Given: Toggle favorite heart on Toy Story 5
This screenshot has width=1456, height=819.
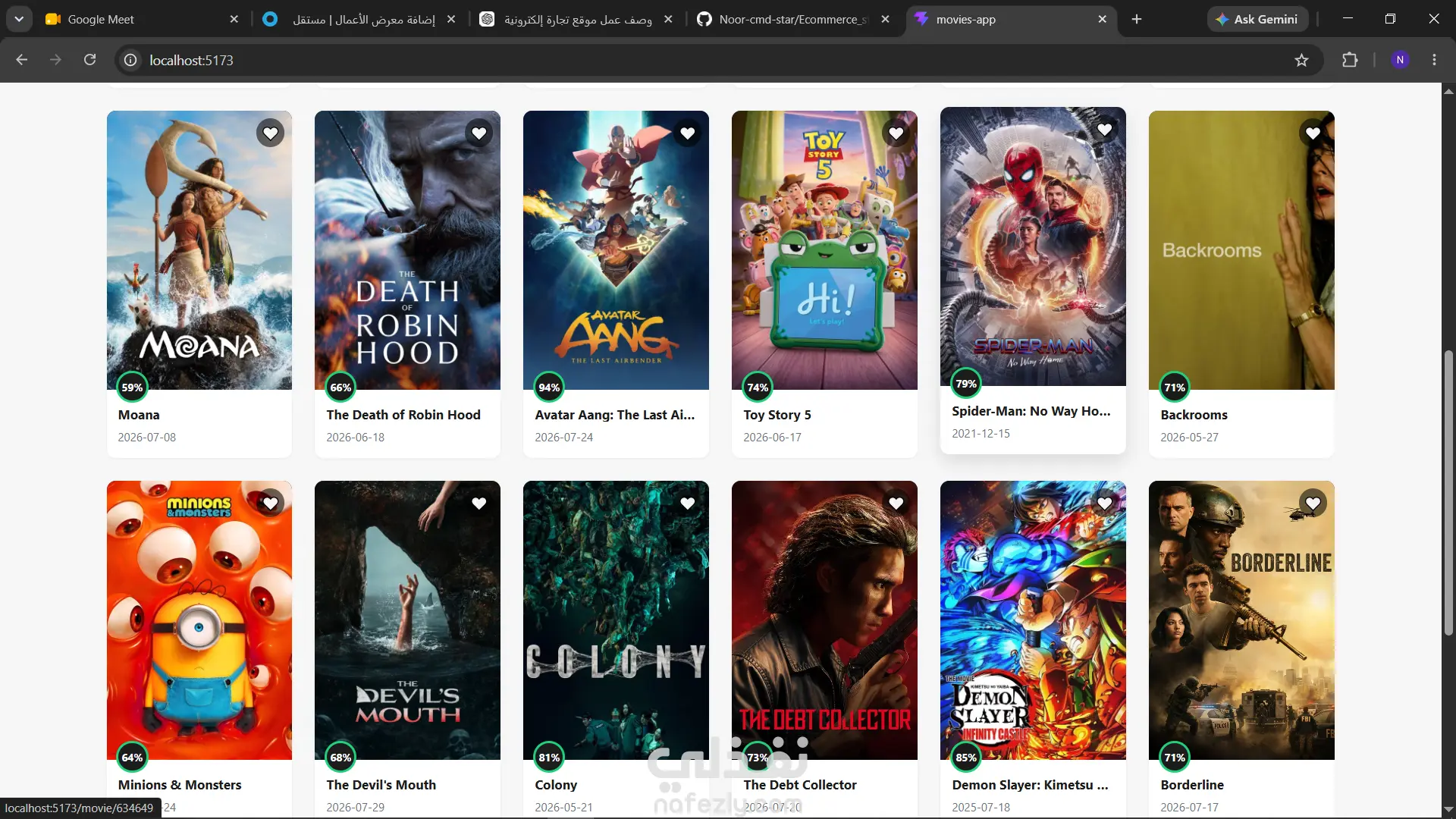Looking at the screenshot, I should click(896, 133).
